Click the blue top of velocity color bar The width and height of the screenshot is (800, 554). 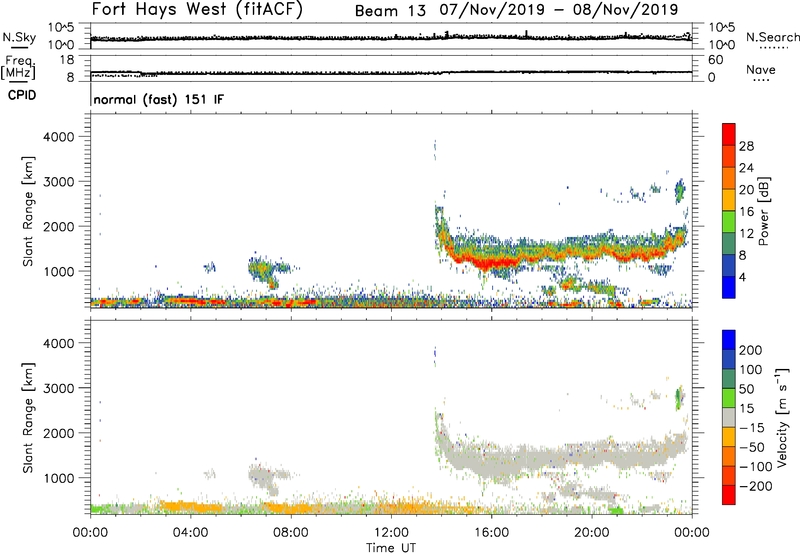click(x=729, y=340)
